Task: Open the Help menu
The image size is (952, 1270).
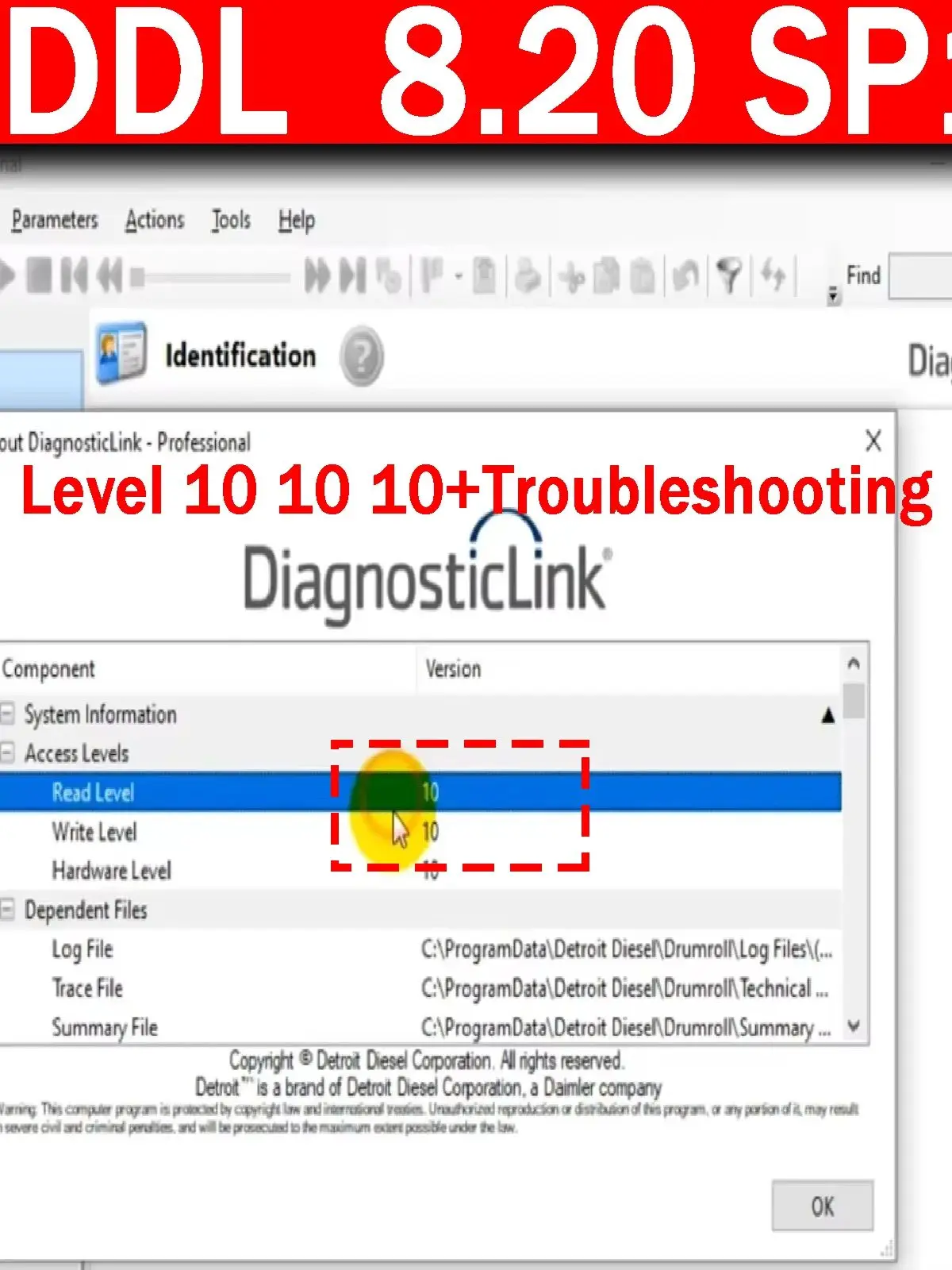Action: 297,221
